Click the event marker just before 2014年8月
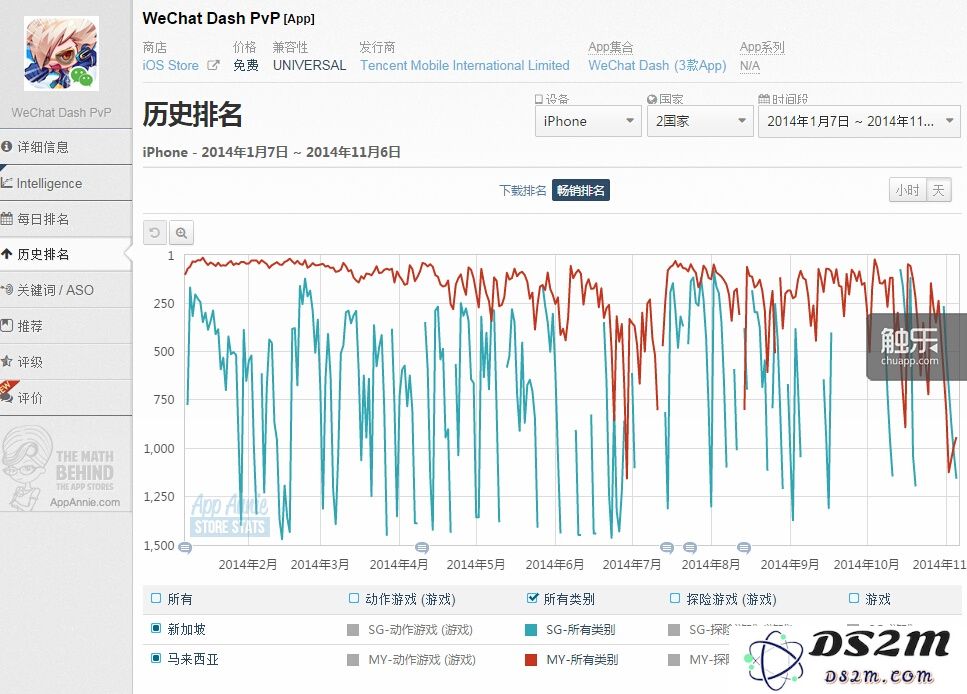The height and width of the screenshot is (694, 967). click(667, 547)
